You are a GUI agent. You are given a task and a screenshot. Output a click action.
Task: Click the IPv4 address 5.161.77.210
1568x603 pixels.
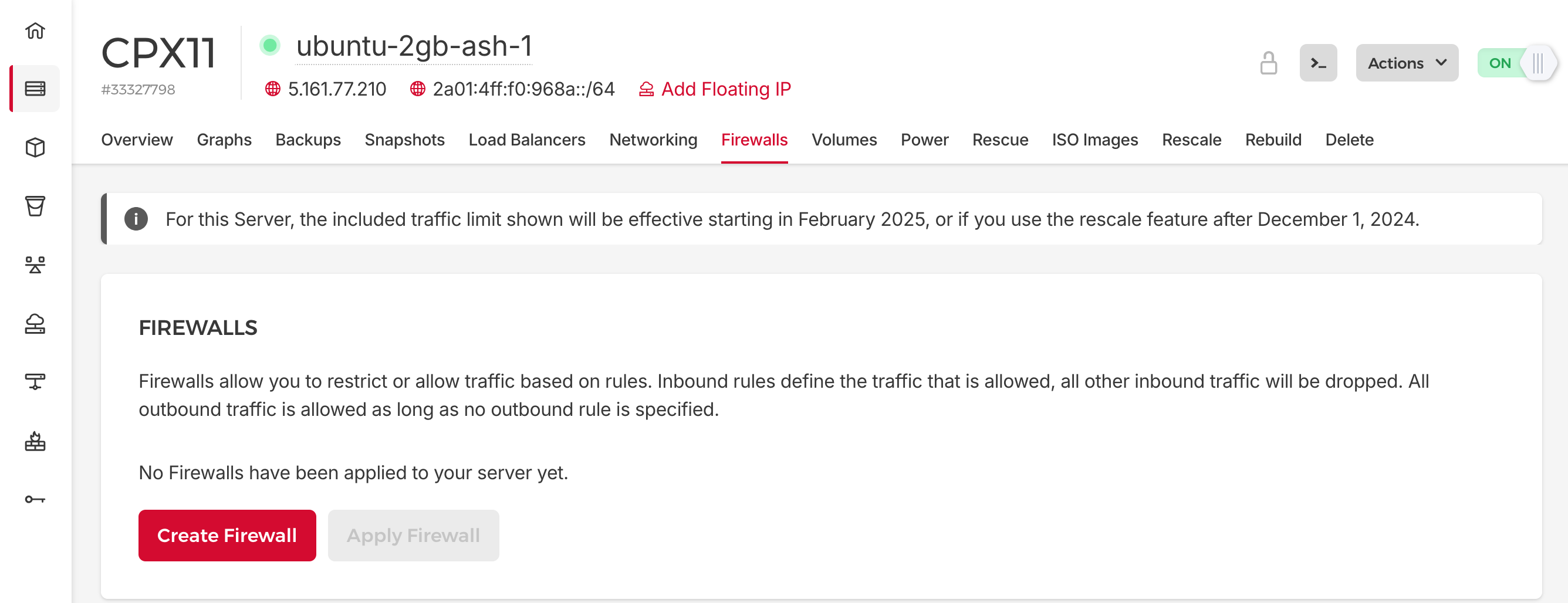coord(337,89)
